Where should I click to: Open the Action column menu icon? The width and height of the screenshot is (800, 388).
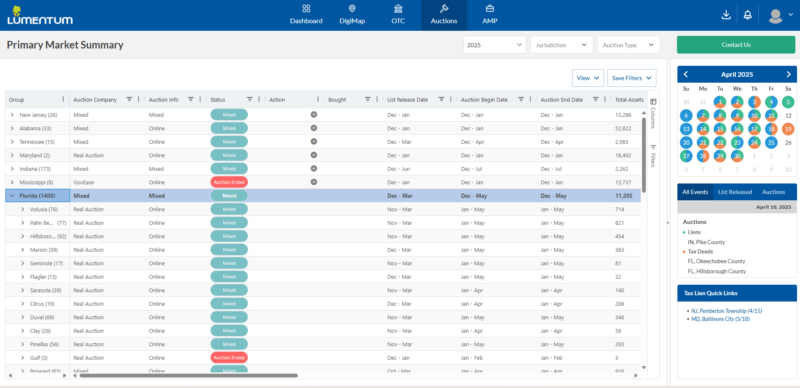[318, 100]
